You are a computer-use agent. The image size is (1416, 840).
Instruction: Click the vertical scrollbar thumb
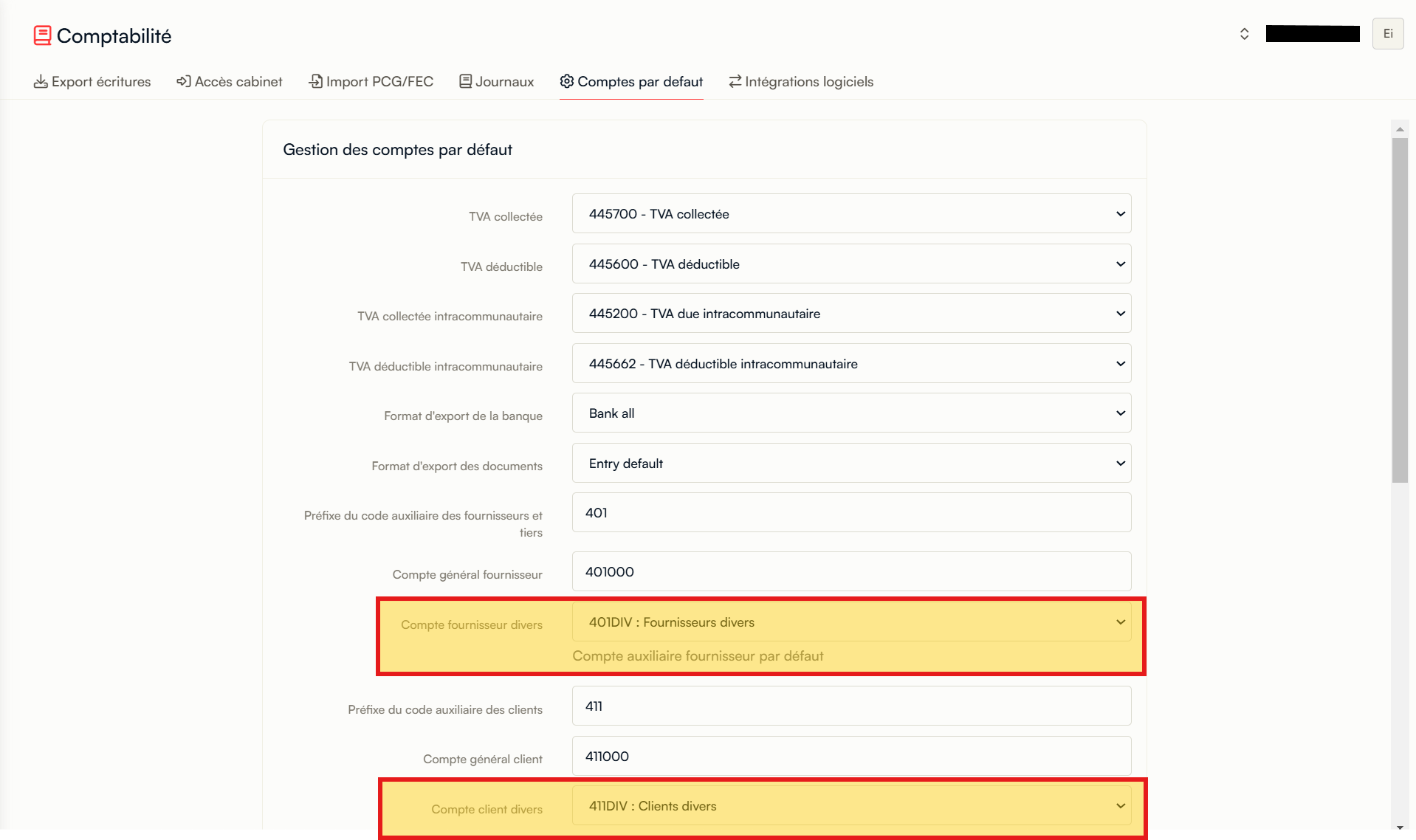coord(1400,310)
